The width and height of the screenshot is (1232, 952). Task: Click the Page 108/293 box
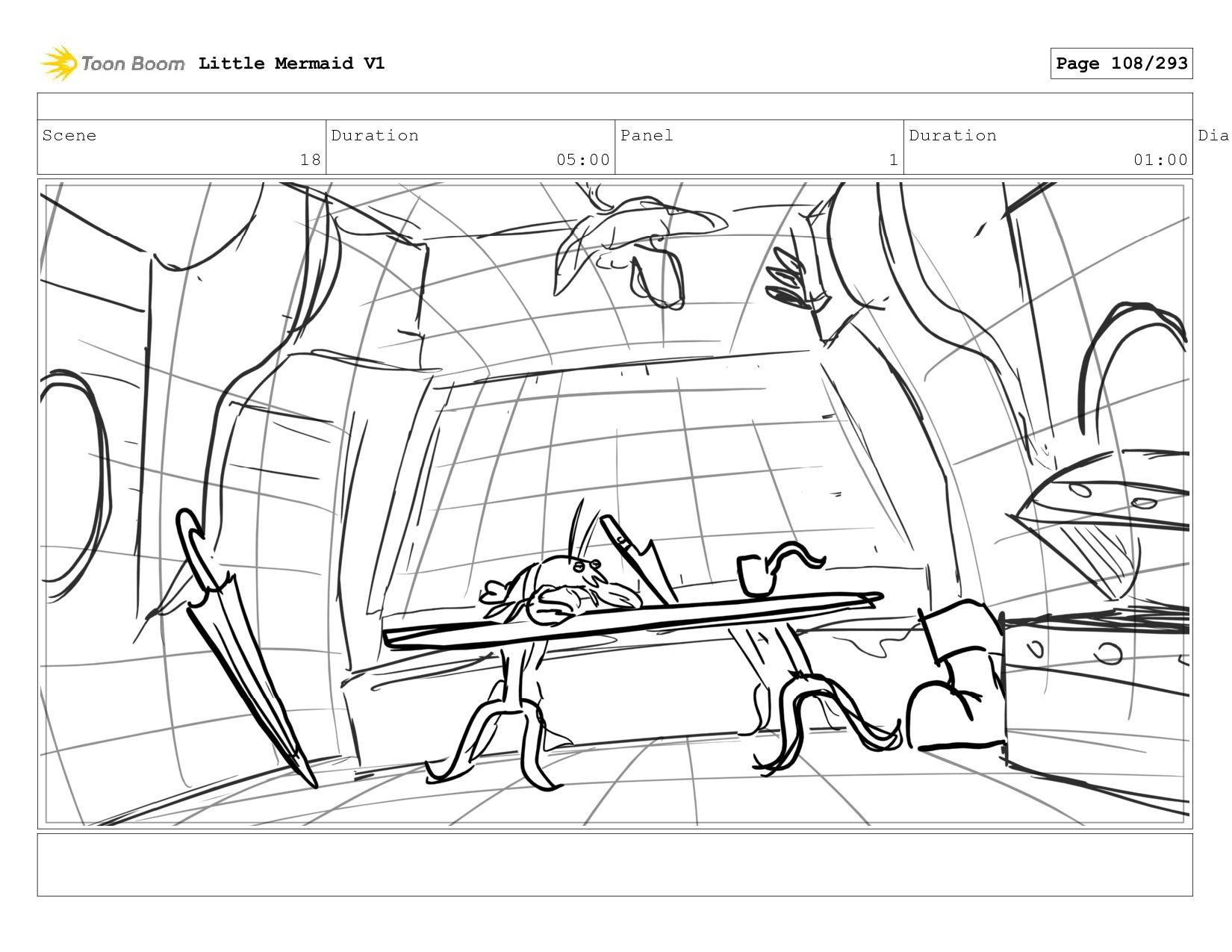click(1121, 63)
